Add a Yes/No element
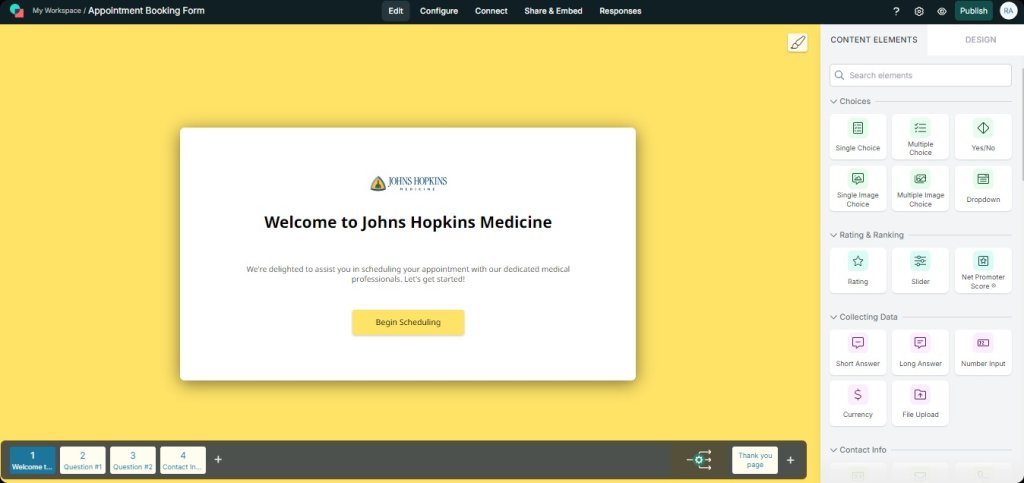 pyautogui.click(x=983, y=136)
